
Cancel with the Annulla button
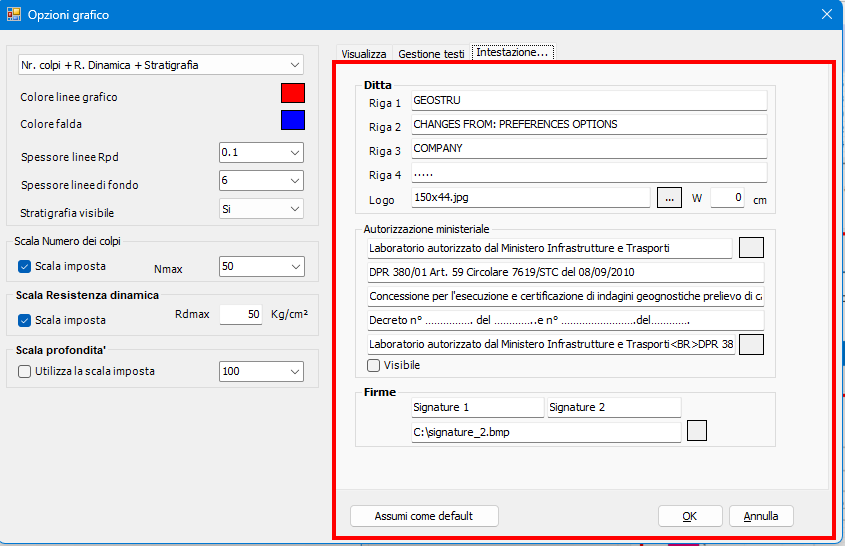coord(761,516)
